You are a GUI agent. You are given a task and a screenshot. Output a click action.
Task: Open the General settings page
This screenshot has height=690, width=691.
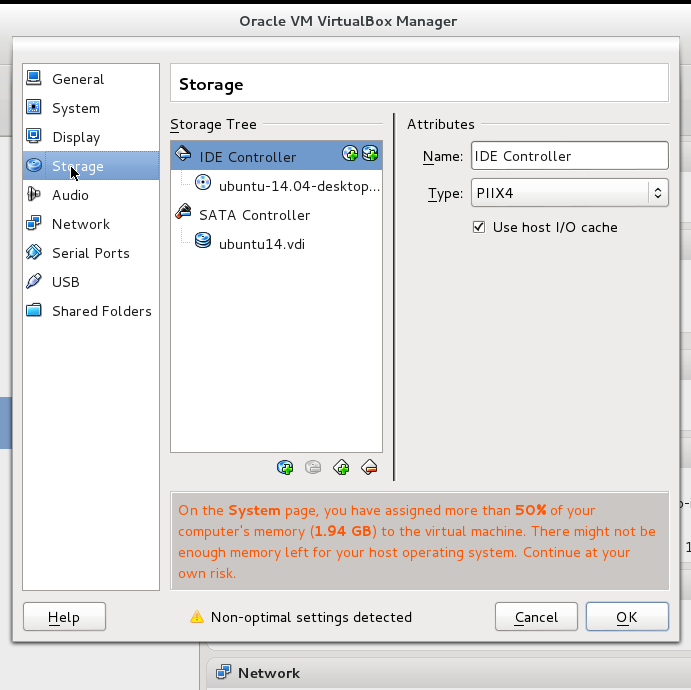click(x=91, y=79)
